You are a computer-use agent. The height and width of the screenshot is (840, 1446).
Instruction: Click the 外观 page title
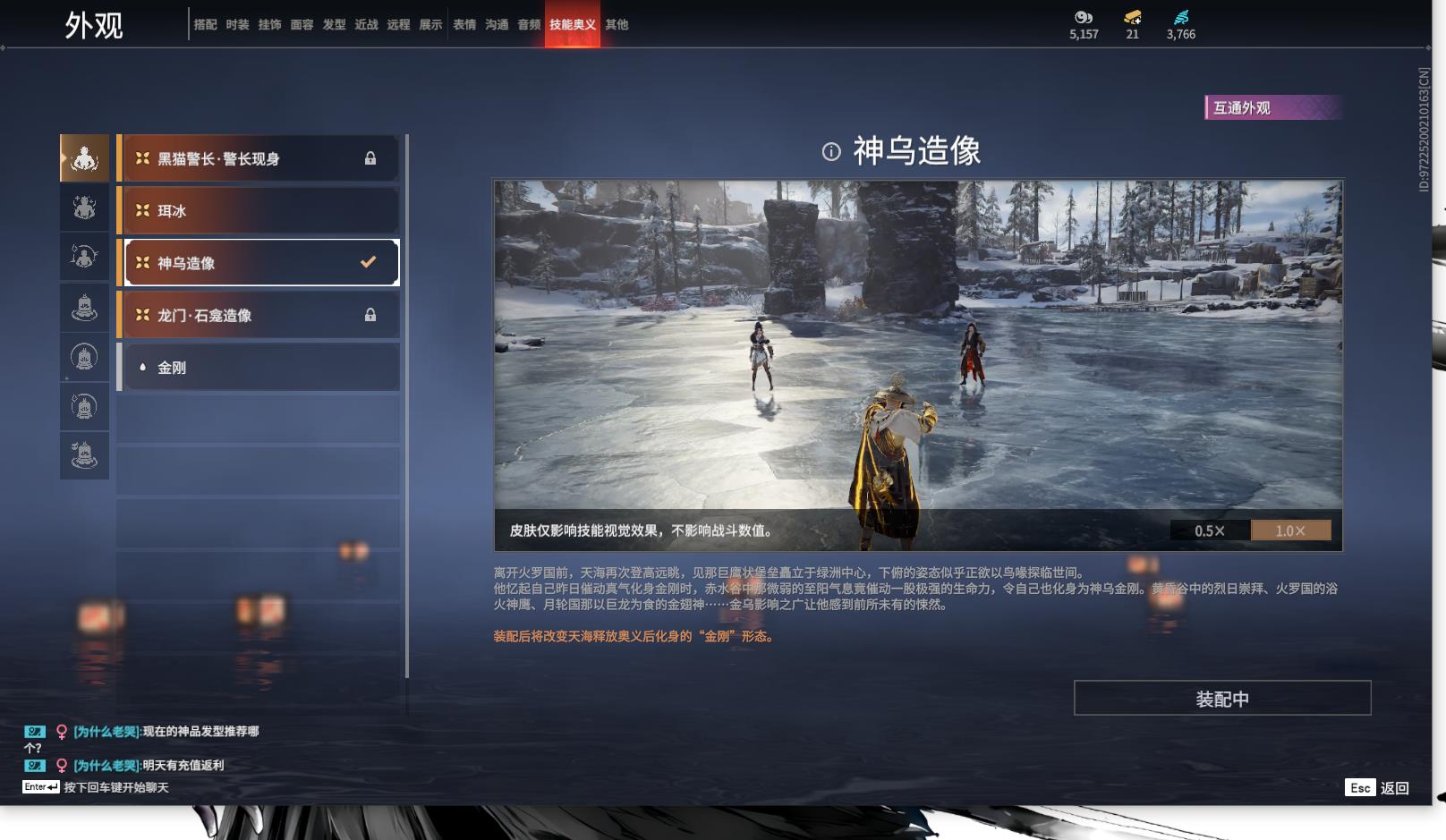tap(94, 25)
